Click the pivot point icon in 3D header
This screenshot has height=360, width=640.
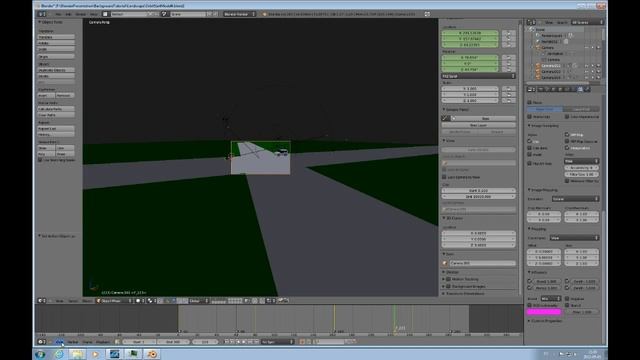[150, 300]
